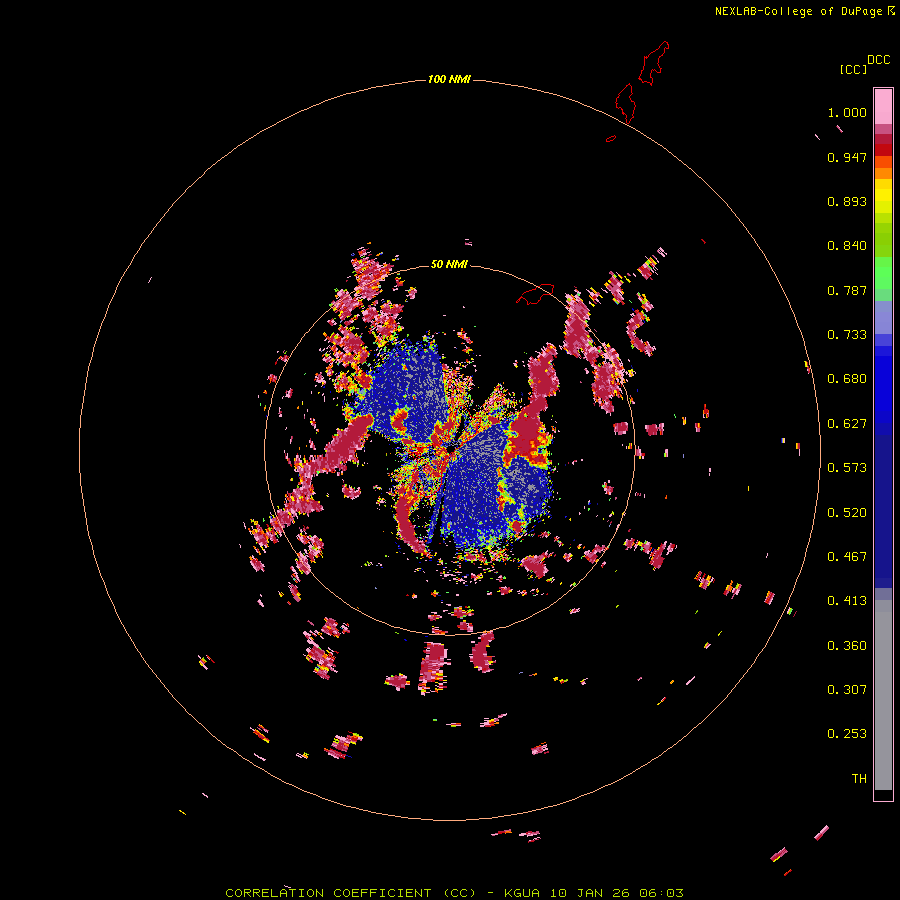900x900 pixels.
Task: Click the 0.413 legend value
Action: tap(847, 601)
